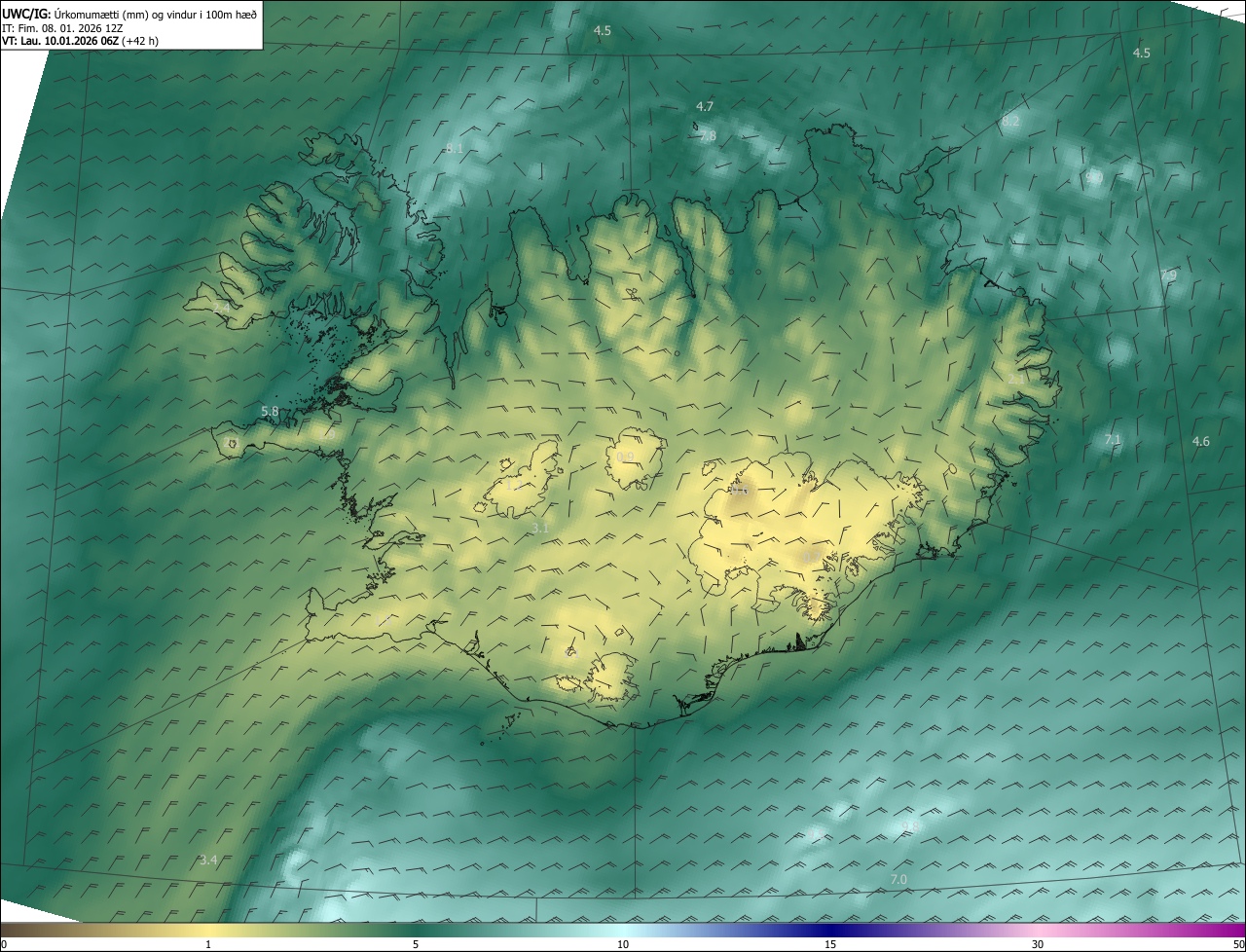The width and height of the screenshot is (1246, 952).
Task: Click the 15 tick on the color scale
Action: 830,944
